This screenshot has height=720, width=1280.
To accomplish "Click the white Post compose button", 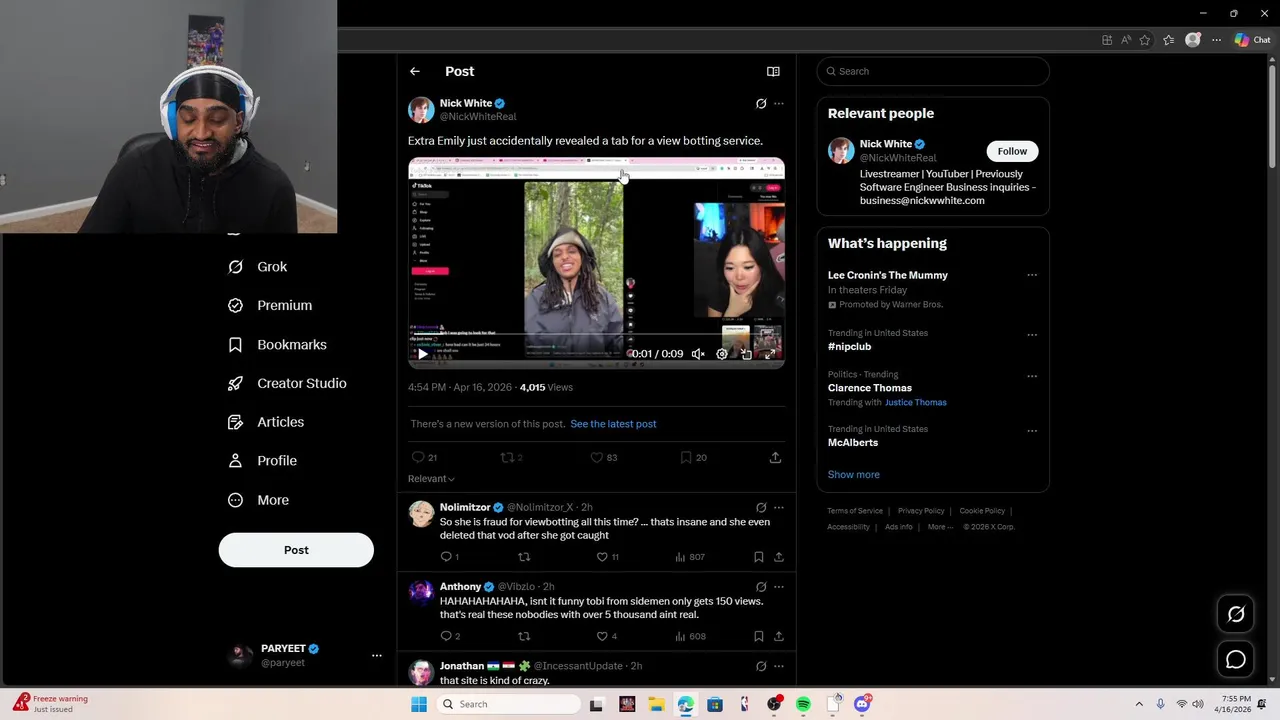I will point(296,550).
